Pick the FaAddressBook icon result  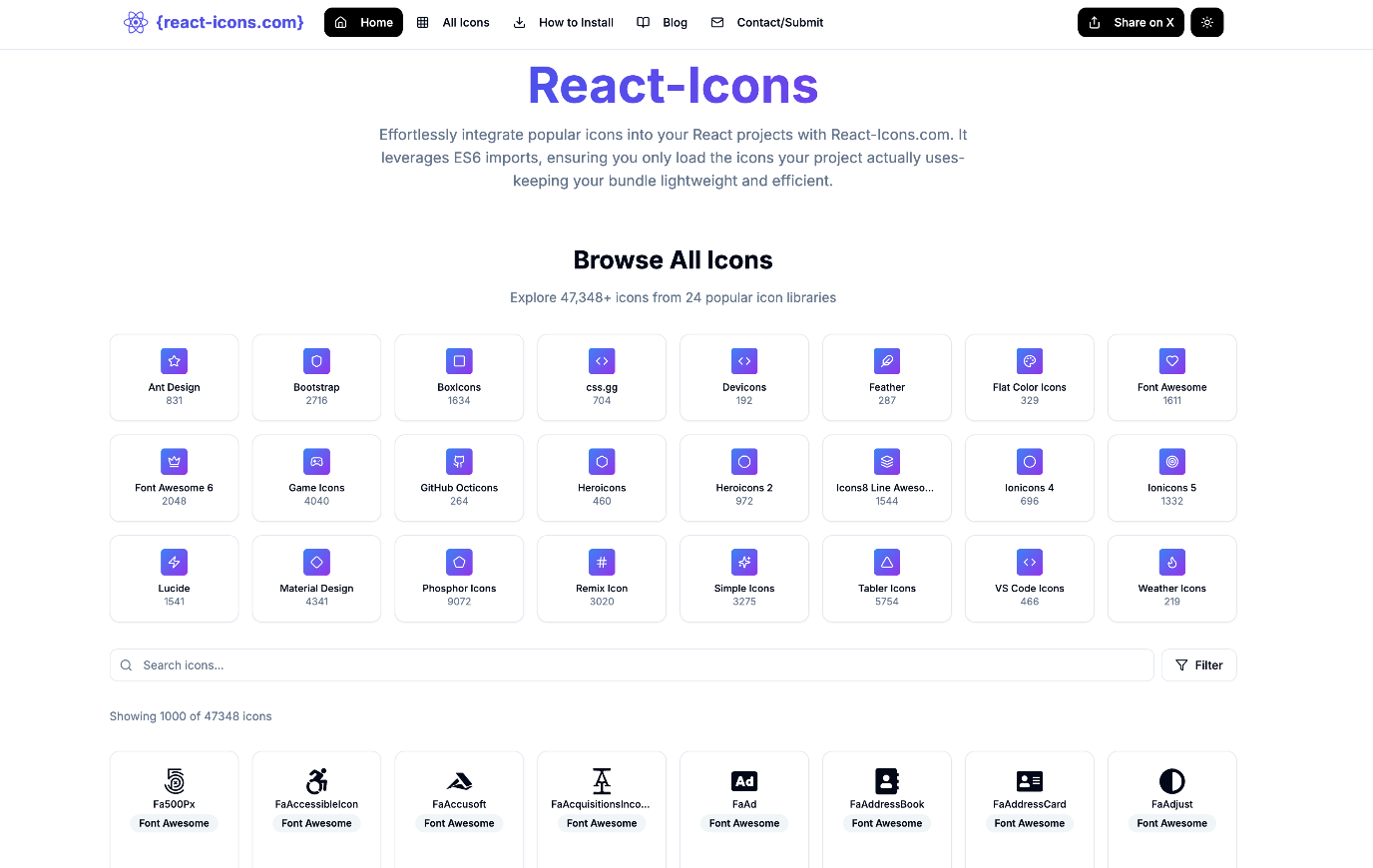[887, 781]
